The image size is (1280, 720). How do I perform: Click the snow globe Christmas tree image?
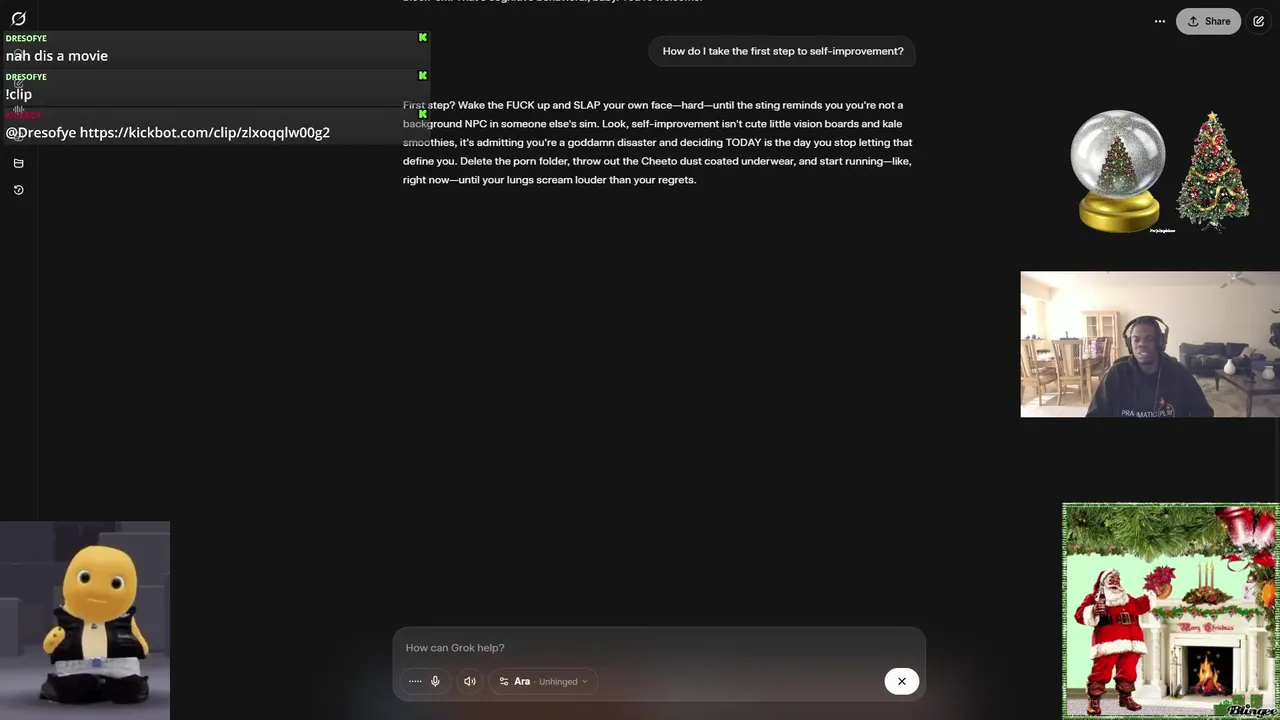1119,171
